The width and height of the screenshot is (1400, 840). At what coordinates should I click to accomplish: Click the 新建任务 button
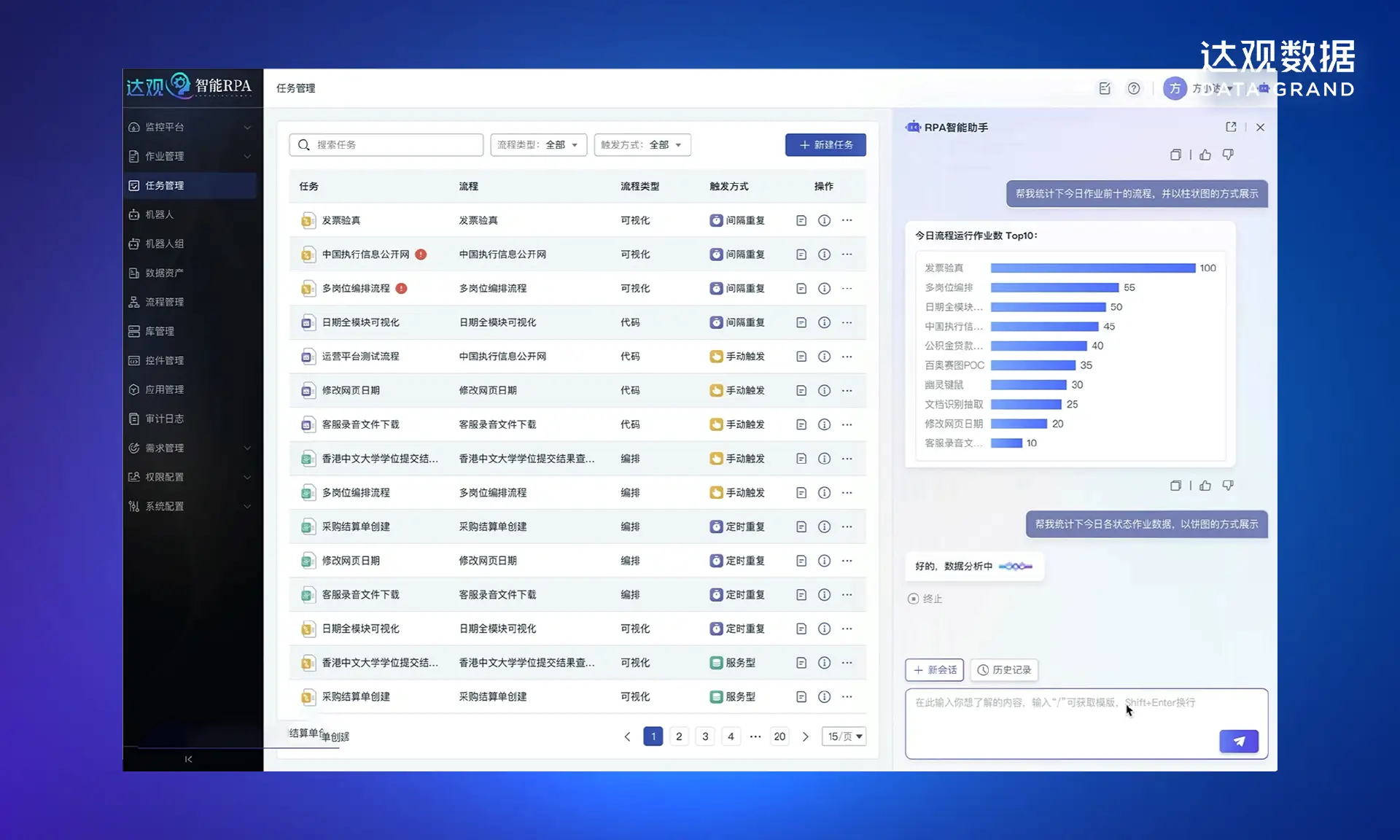(x=825, y=145)
